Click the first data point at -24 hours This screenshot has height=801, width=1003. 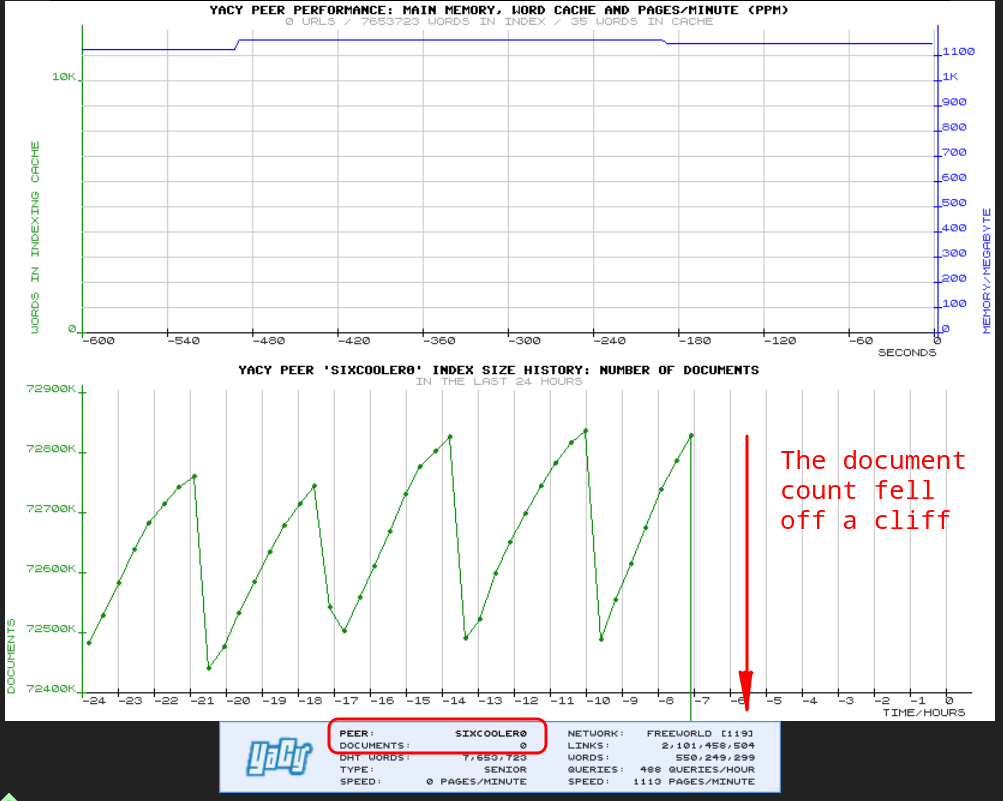(x=89, y=642)
